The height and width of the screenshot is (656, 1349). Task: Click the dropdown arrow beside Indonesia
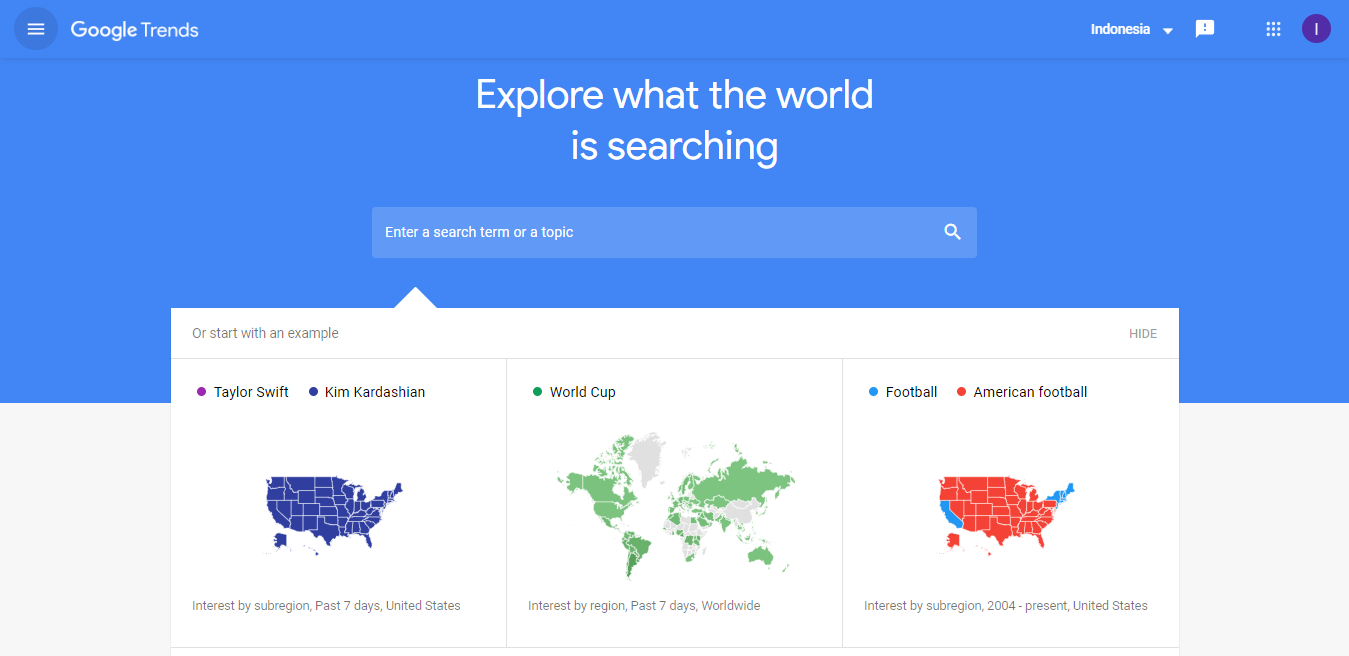coord(1167,31)
